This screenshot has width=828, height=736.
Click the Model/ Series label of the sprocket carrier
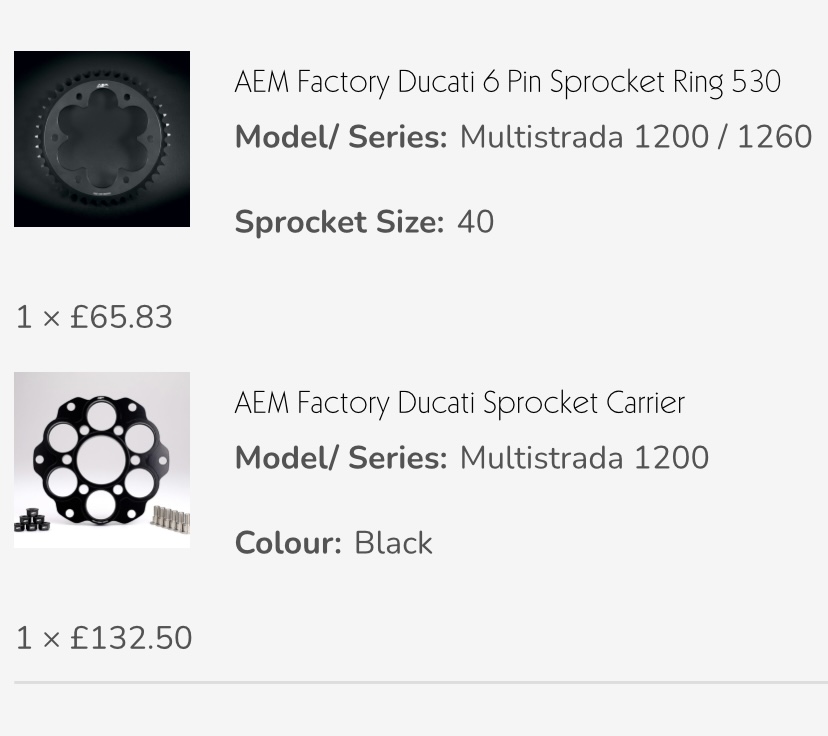coord(341,457)
